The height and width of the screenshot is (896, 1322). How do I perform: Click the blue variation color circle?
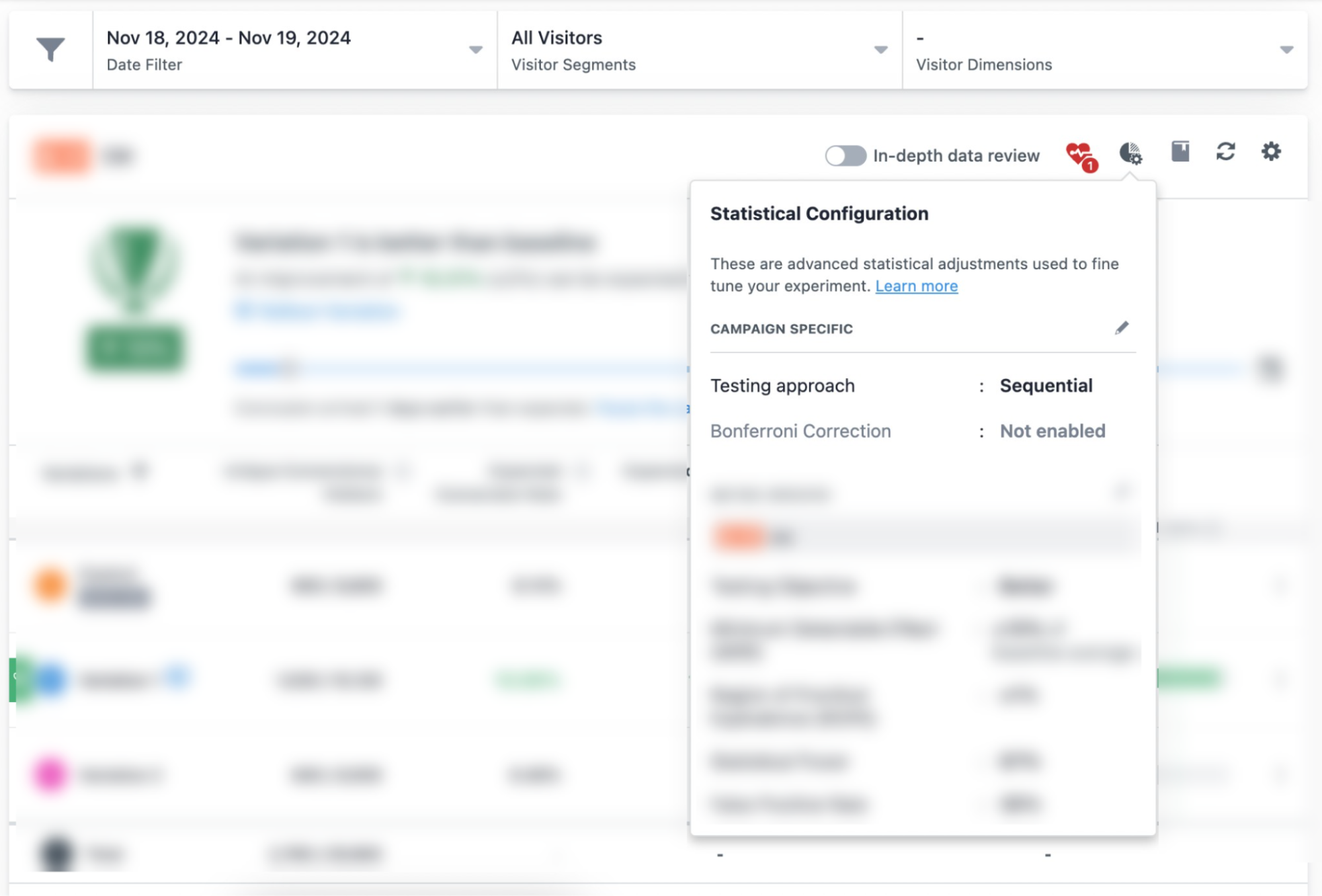(50, 679)
